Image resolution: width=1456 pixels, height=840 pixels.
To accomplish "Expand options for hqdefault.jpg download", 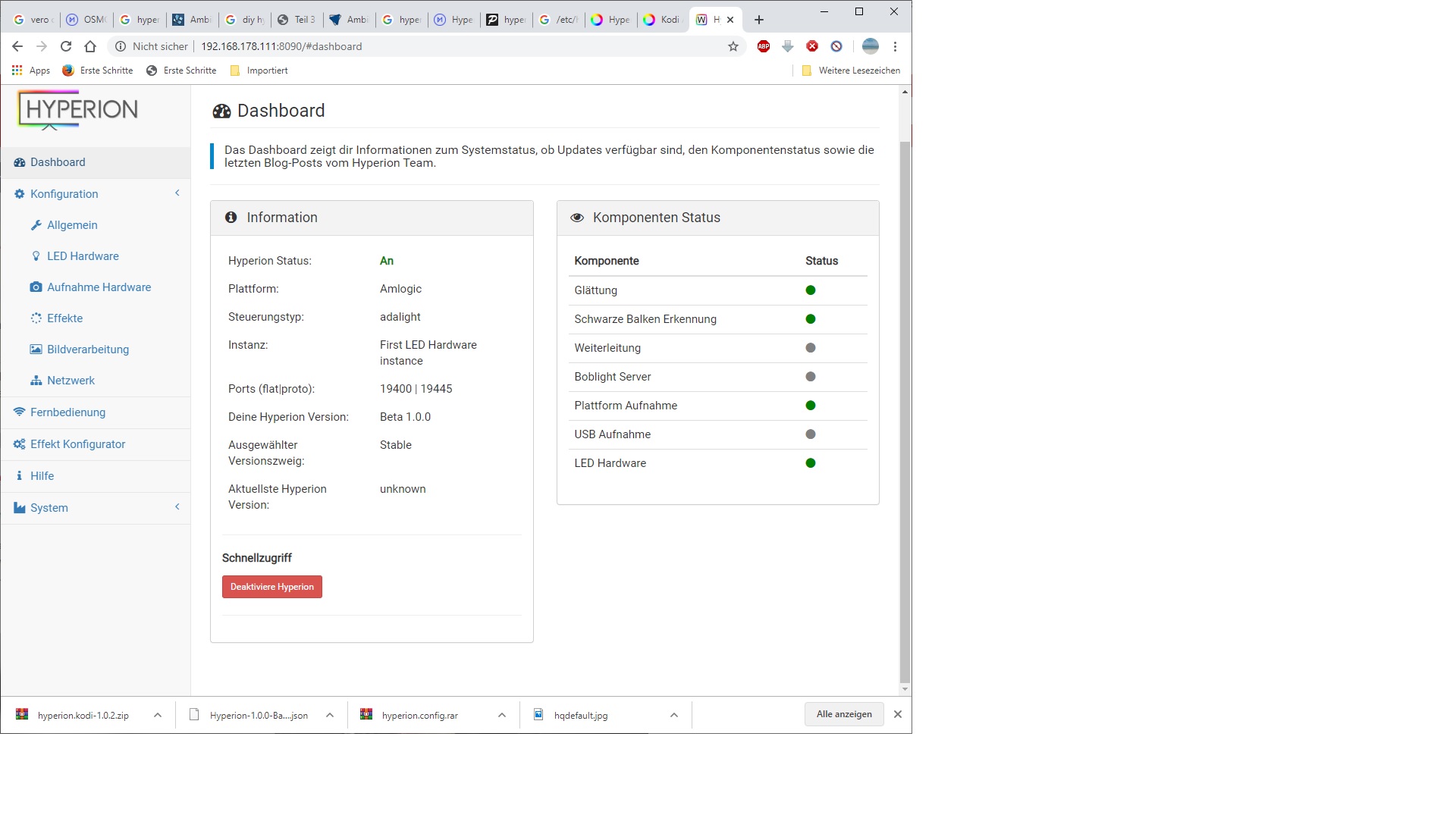I will 674,715.
